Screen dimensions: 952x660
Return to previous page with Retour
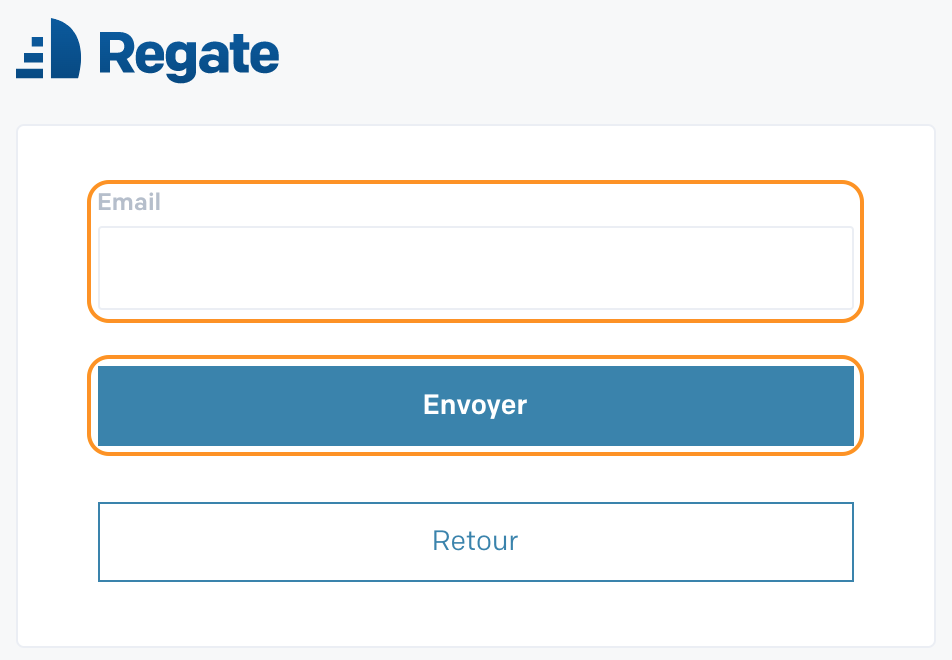(476, 542)
